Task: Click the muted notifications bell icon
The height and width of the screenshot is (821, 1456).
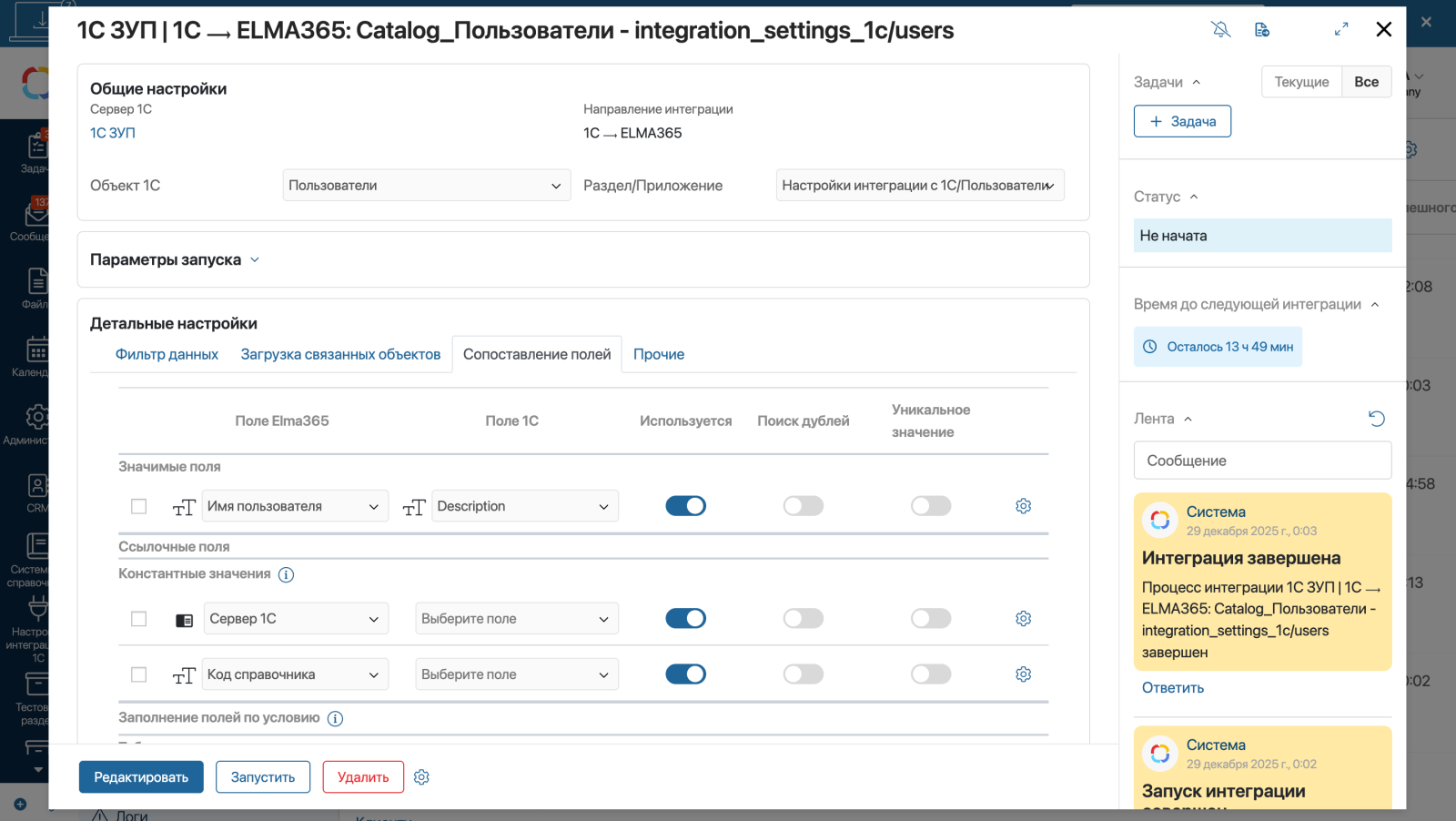Action: click(1221, 30)
